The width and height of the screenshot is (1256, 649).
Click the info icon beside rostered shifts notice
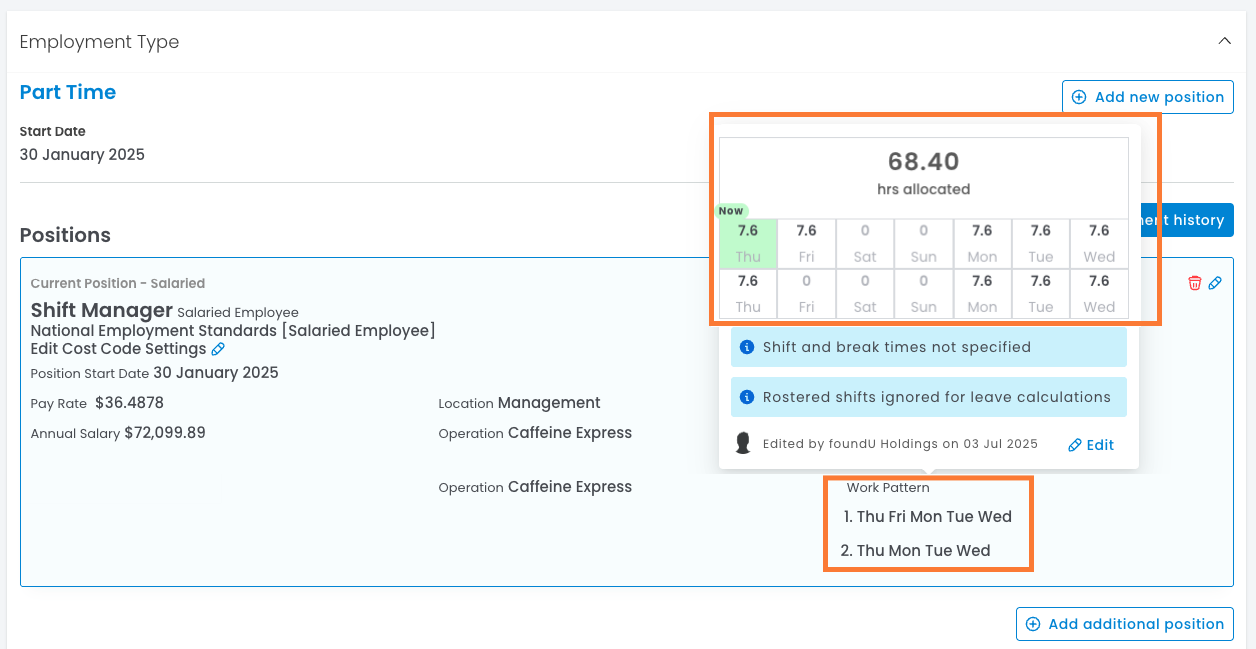746,397
